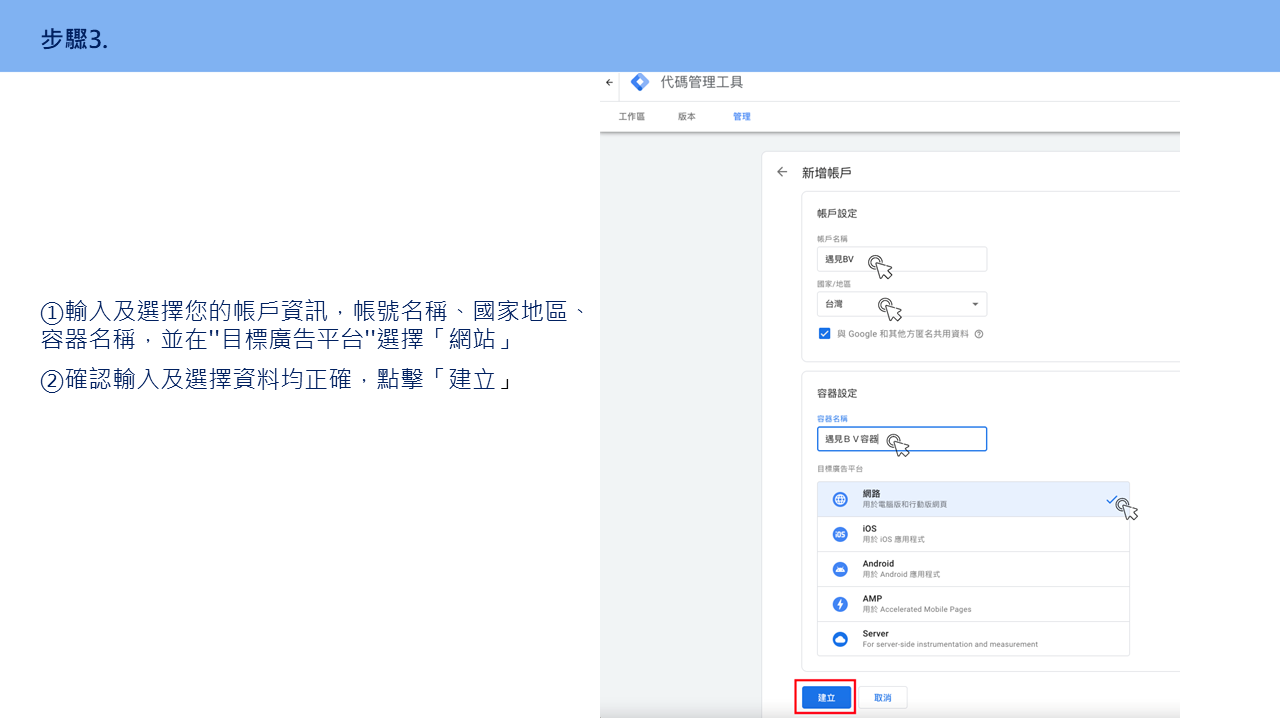Go back using the arrow beside 新增帳戶
The height and width of the screenshot is (720, 1280).
(x=782, y=172)
